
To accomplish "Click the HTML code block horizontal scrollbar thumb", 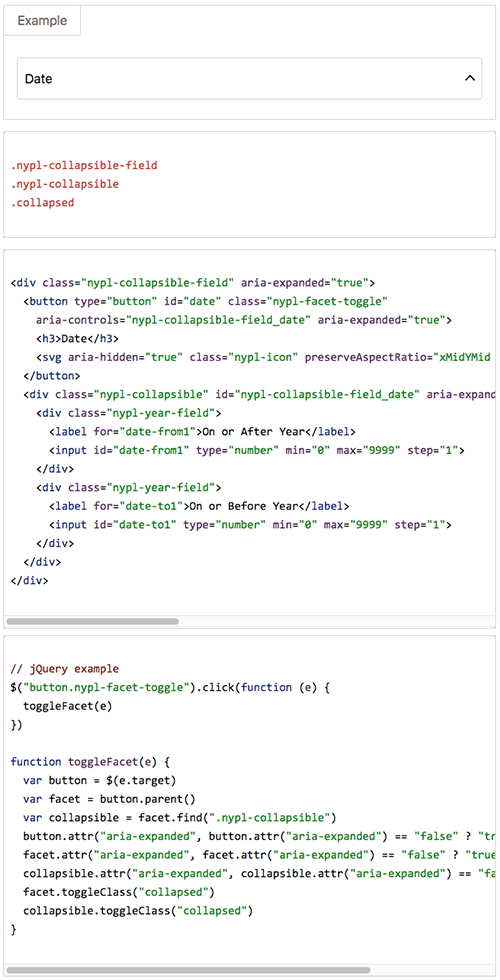I will pyautogui.click(x=92, y=621).
